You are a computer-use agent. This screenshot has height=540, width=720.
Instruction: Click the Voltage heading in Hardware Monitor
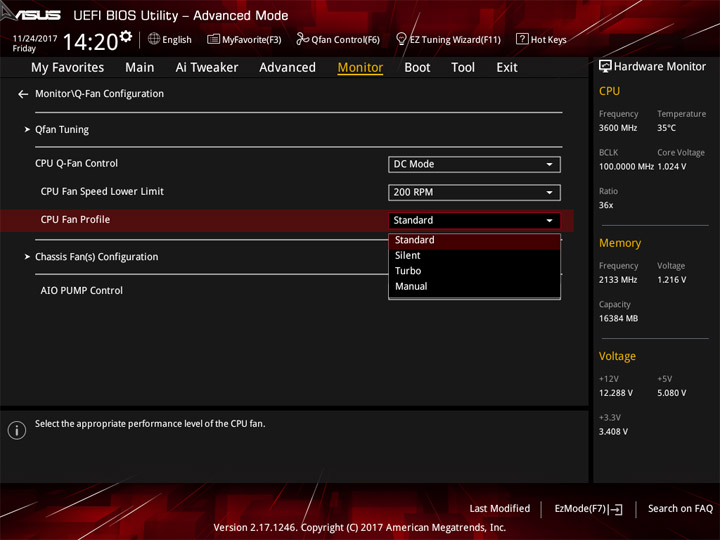pyautogui.click(x=617, y=356)
